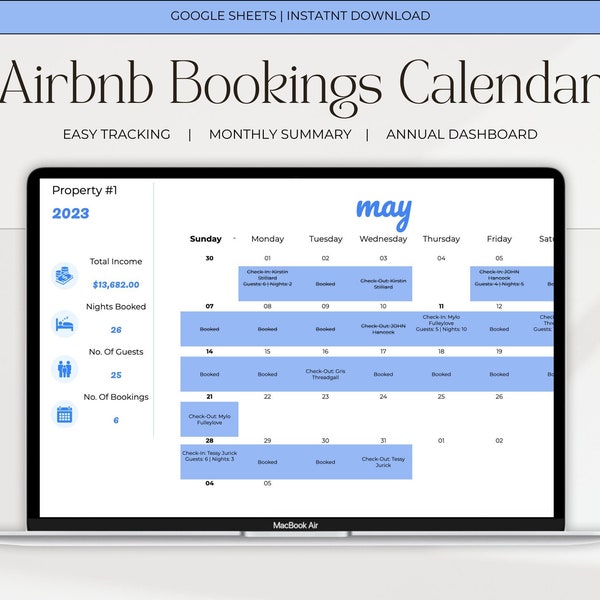Select the Booked cell under Tuesday 09
The height and width of the screenshot is (600, 600).
(x=325, y=329)
